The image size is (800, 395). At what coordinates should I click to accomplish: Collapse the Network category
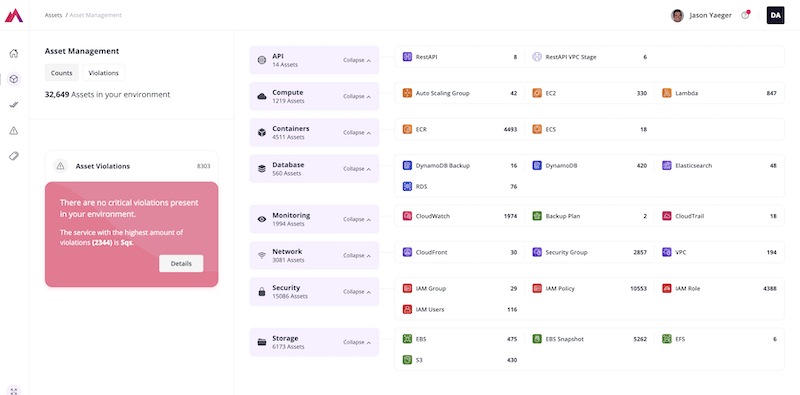tap(357, 256)
